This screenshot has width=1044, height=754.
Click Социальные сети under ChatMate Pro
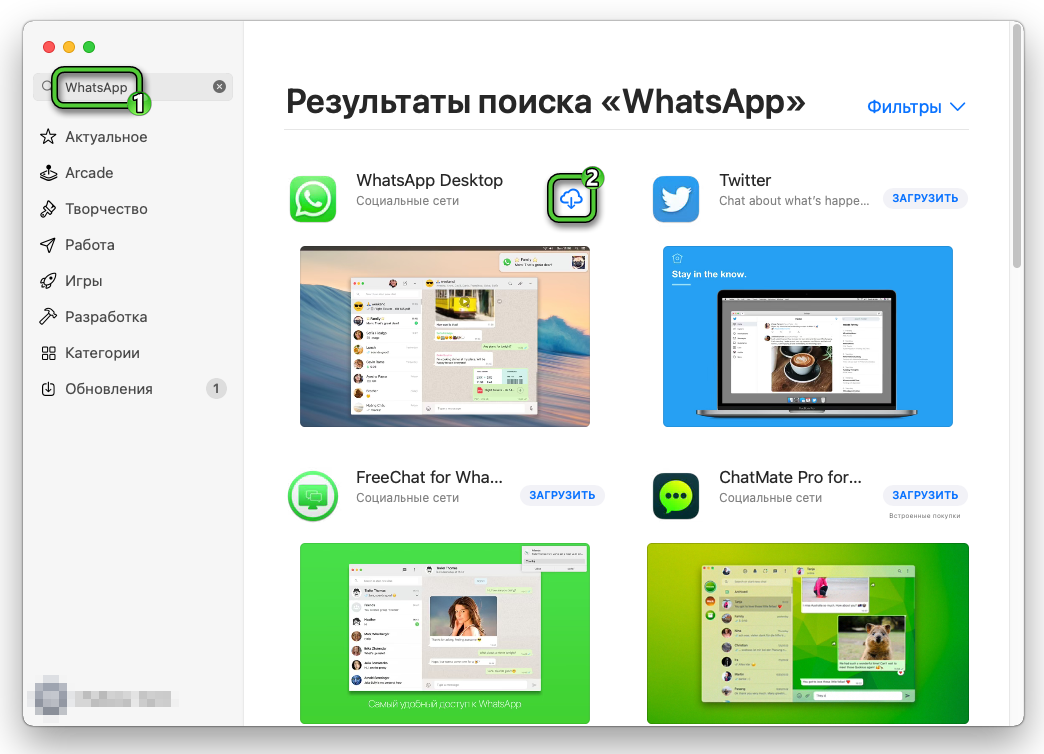pyautogui.click(x=770, y=498)
